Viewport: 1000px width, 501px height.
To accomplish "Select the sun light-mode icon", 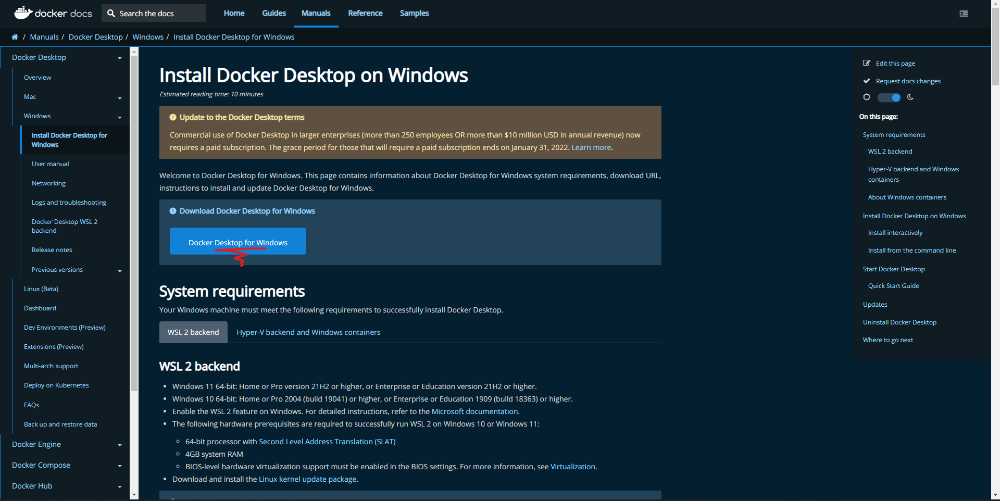I will tap(867, 98).
